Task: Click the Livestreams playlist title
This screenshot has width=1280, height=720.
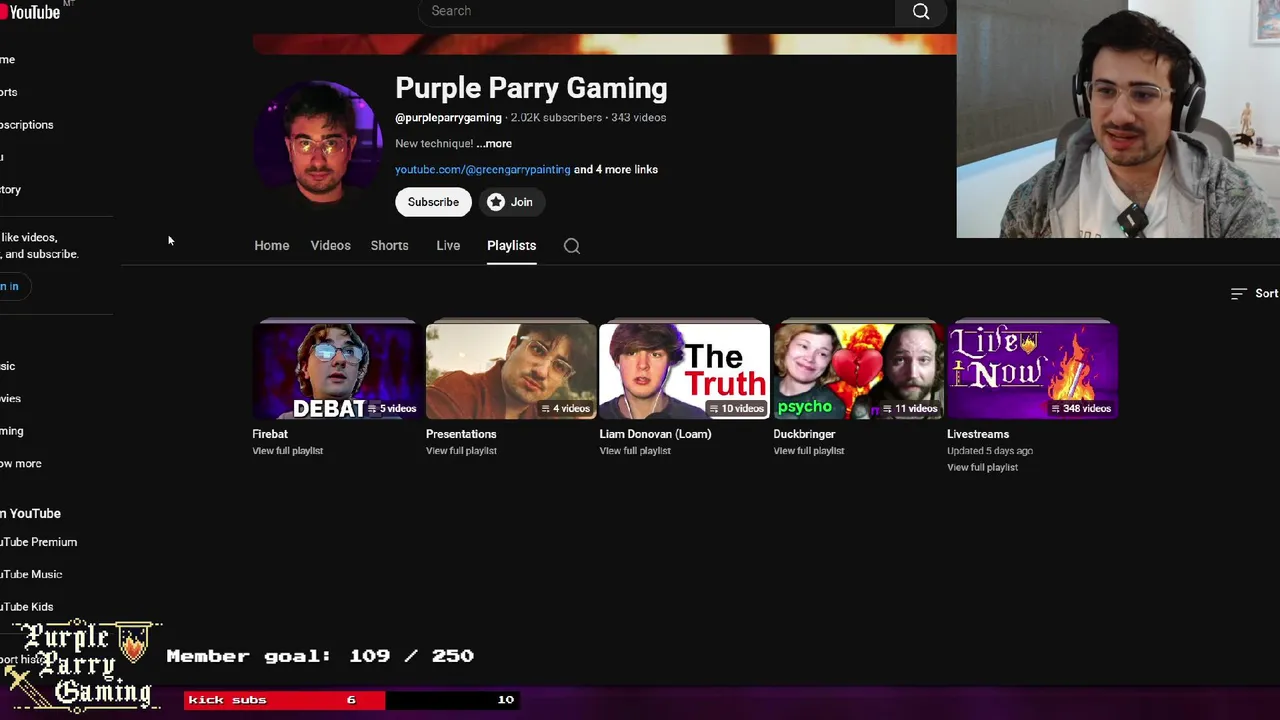Action: click(978, 434)
